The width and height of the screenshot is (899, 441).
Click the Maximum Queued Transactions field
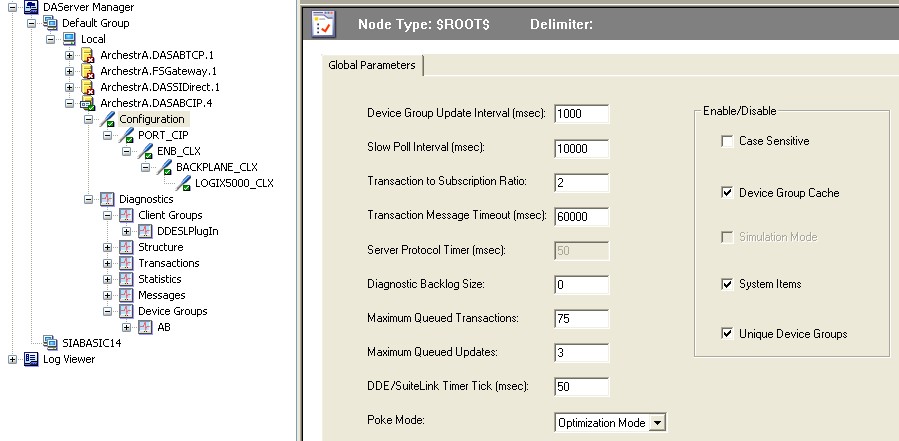point(581,319)
